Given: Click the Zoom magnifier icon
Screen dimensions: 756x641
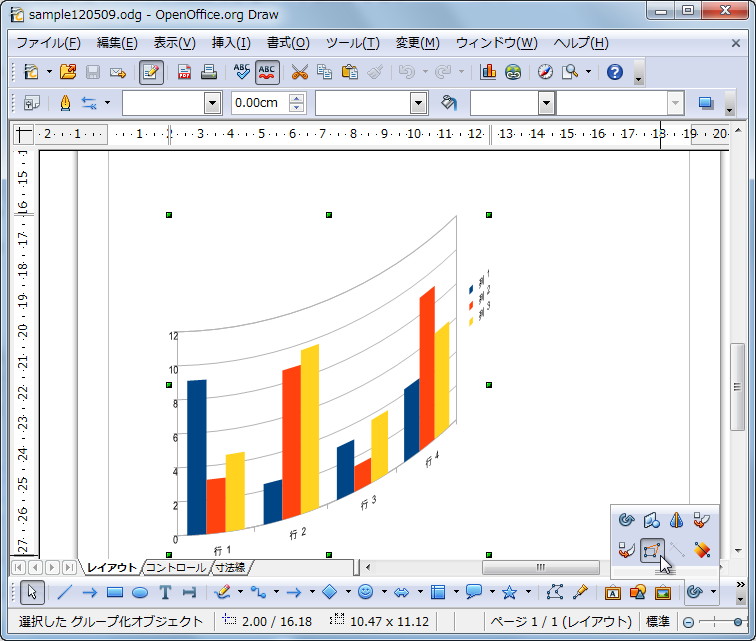Looking at the screenshot, I should click(x=570, y=72).
